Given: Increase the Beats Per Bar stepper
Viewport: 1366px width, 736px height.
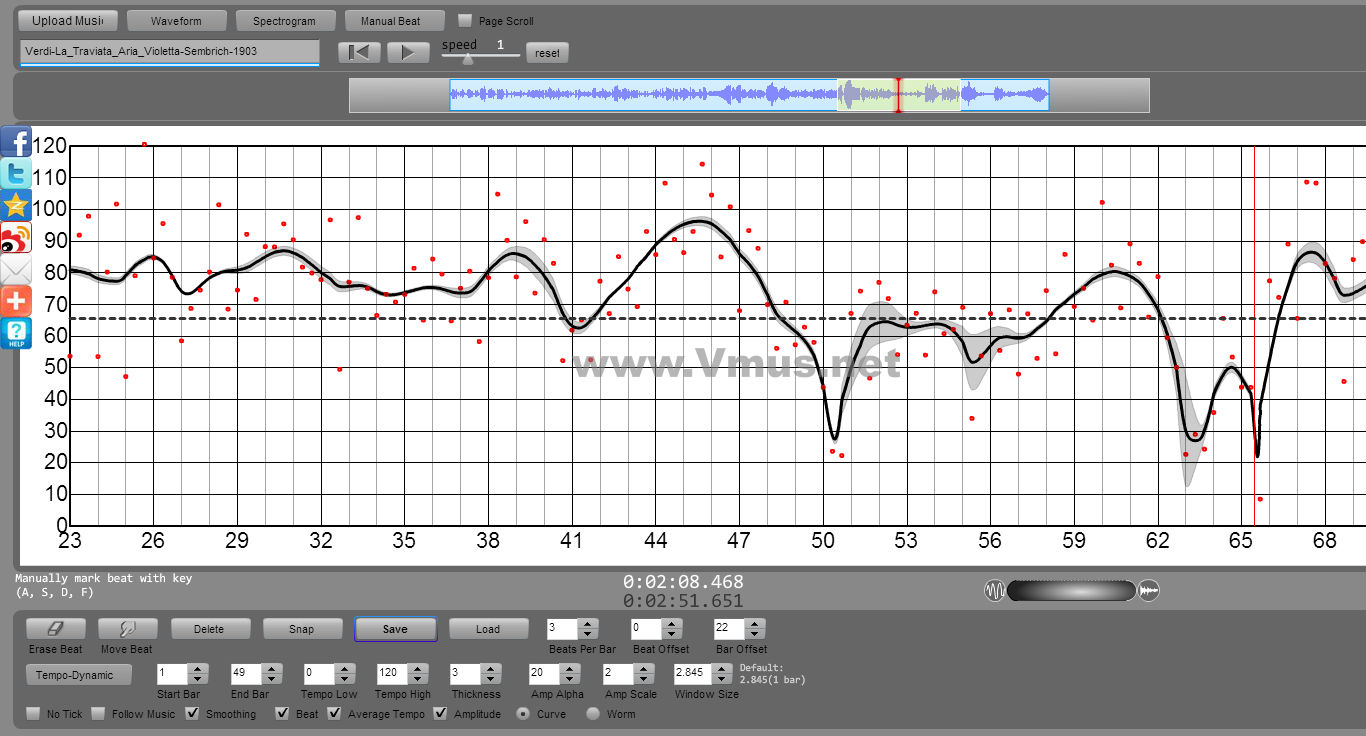Looking at the screenshot, I should pyautogui.click(x=588, y=624).
